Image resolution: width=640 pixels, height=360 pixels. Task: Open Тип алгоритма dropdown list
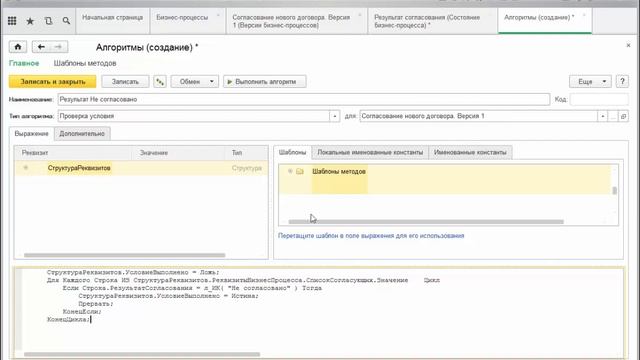coord(335,116)
